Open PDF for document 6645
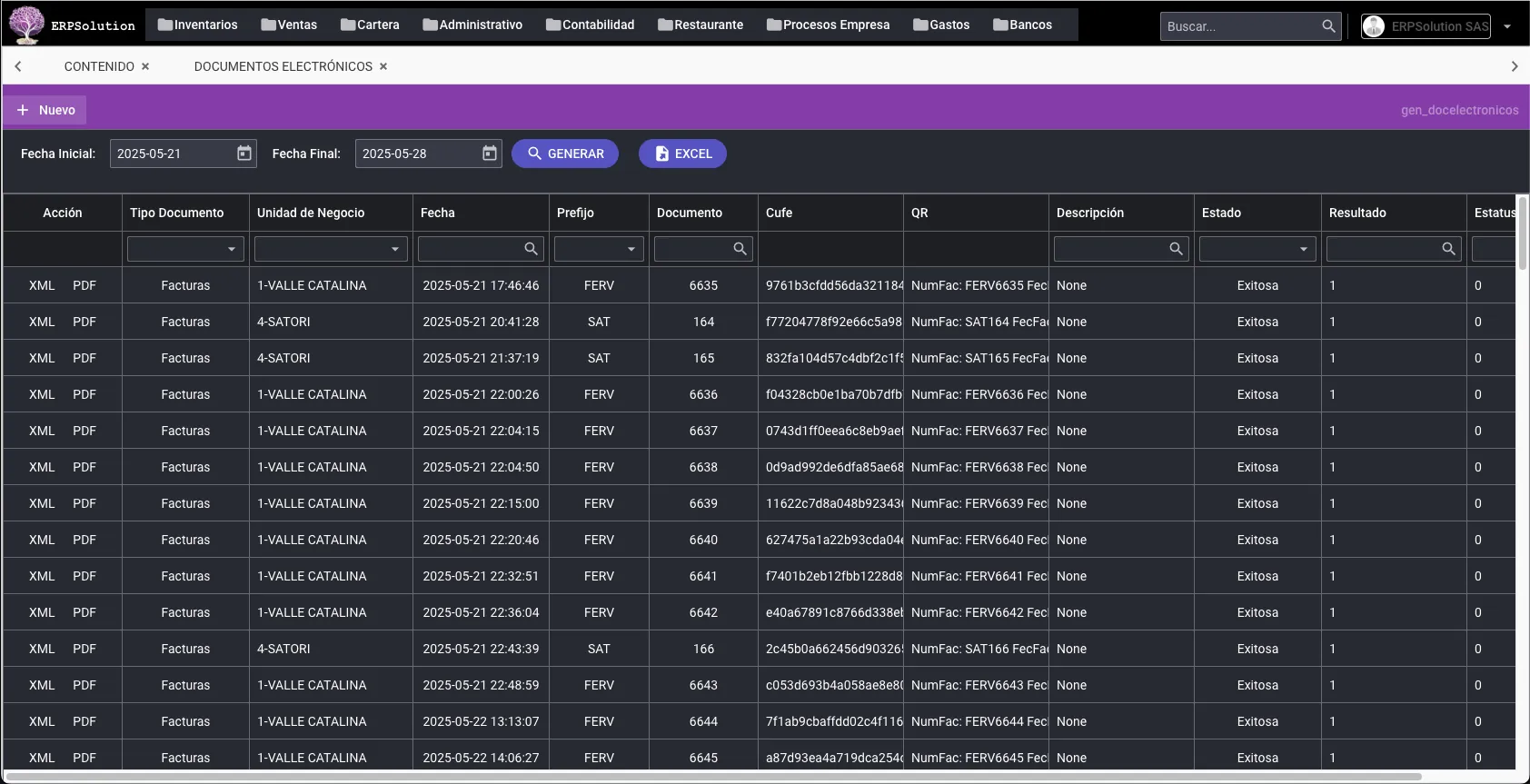This screenshot has height=784, width=1530. point(84,758)
